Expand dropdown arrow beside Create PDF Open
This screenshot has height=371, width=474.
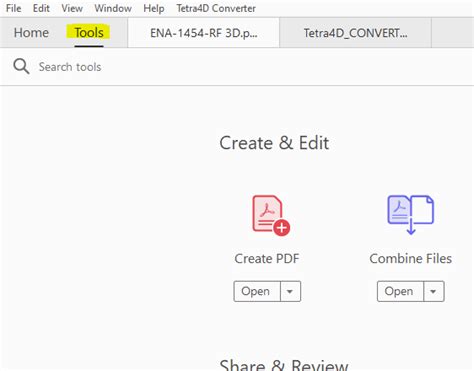(x=290, y=291)
